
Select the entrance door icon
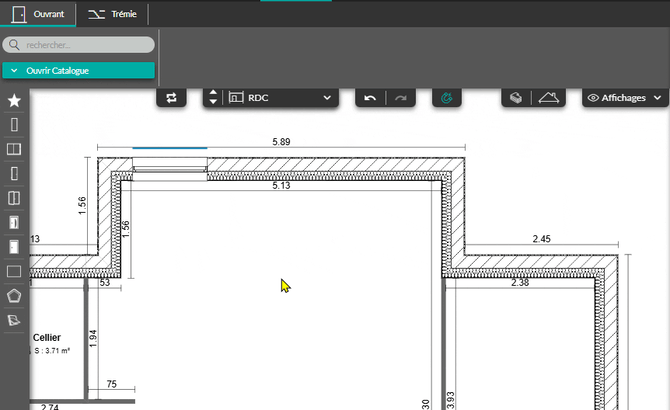pos(14,247)
